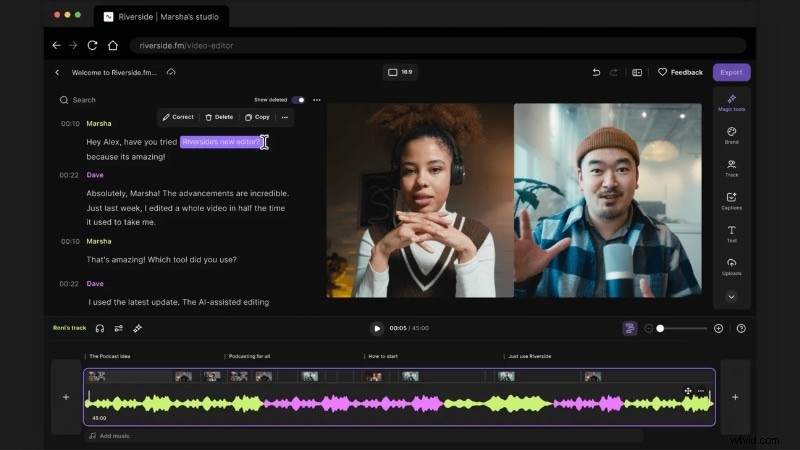
Task: Open track options three dots
Action: (x=701, y=391)
